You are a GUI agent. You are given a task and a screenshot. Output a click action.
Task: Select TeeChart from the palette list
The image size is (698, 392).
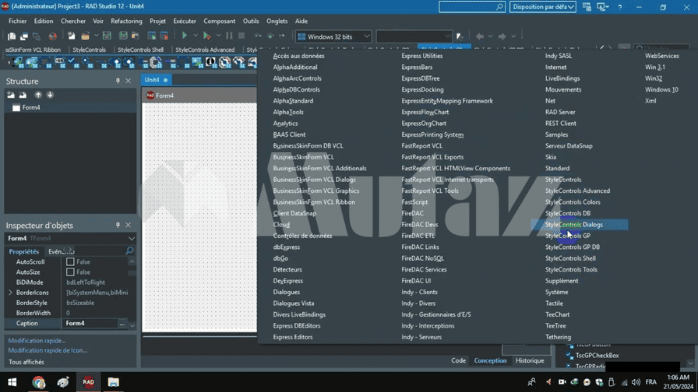(557, 315)
